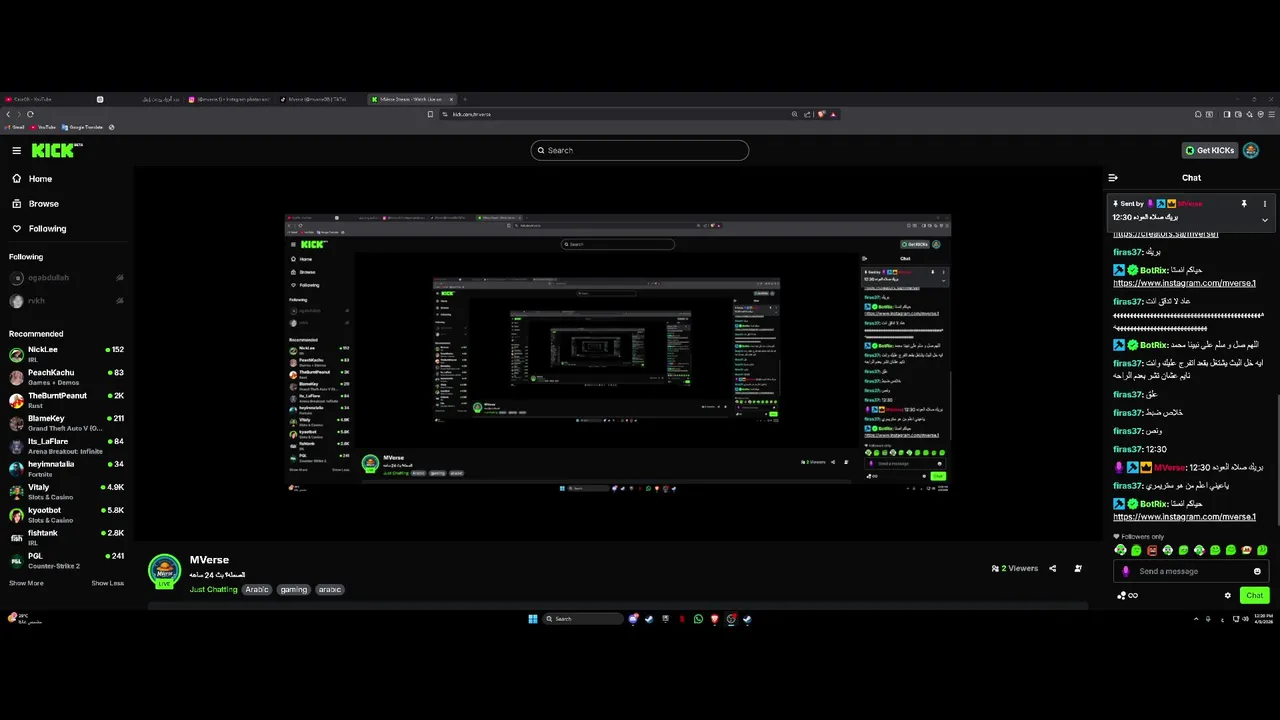Reload the page in the browser toolbar
The width and height of the screenshot is (1280, 720).
30,114
